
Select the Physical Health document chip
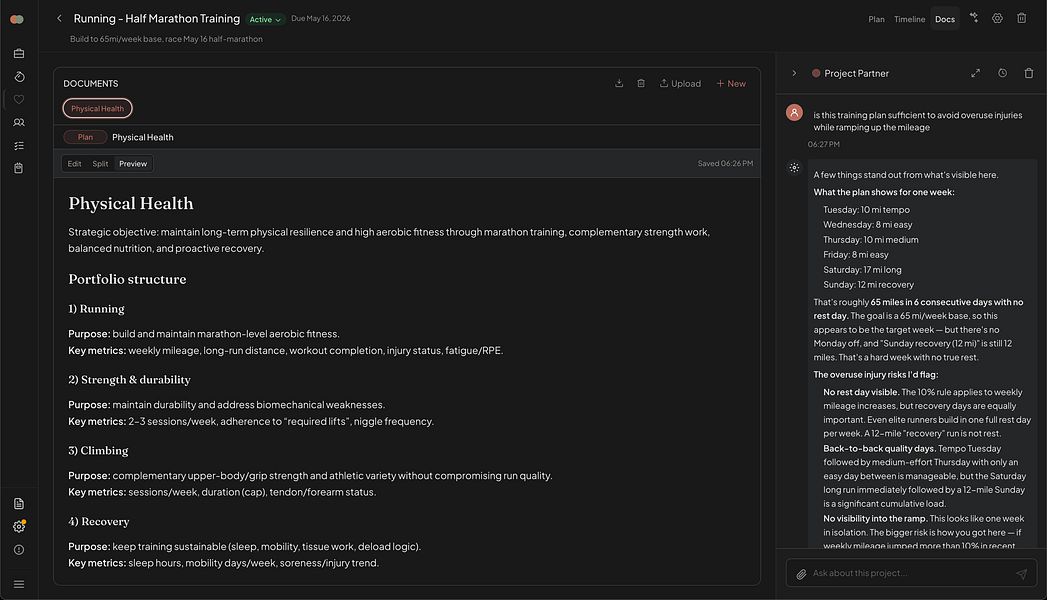coord(97,108)
